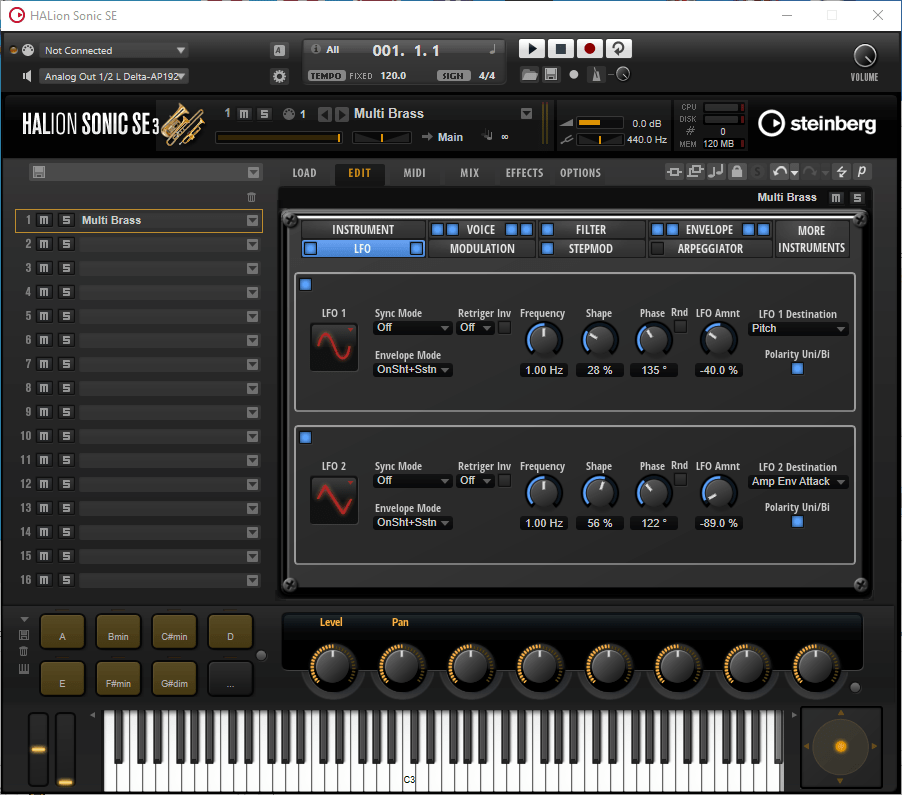
Task: Click the trumpet program icon in the header
Action: pyautogui.click(x=181, y=125)
